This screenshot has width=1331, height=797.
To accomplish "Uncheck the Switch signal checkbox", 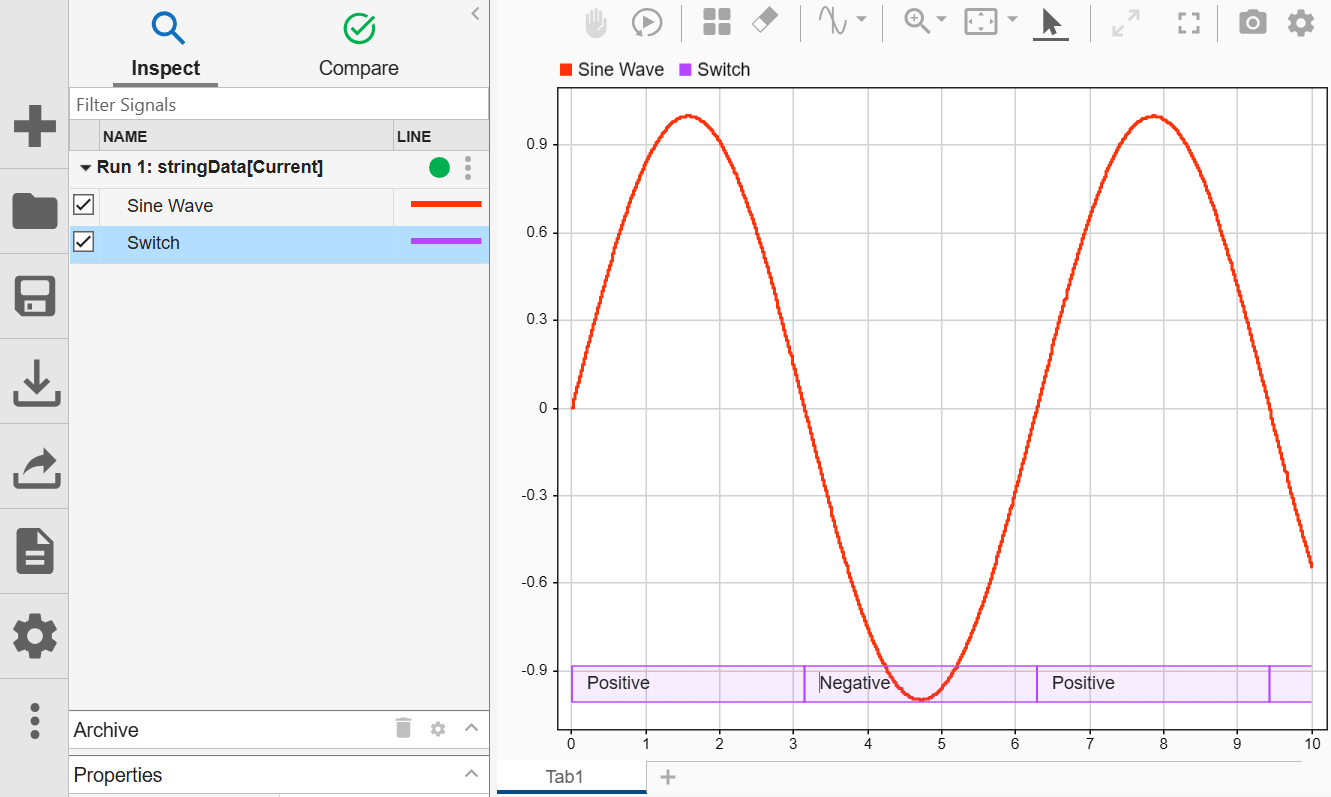I will pos(84,242).
